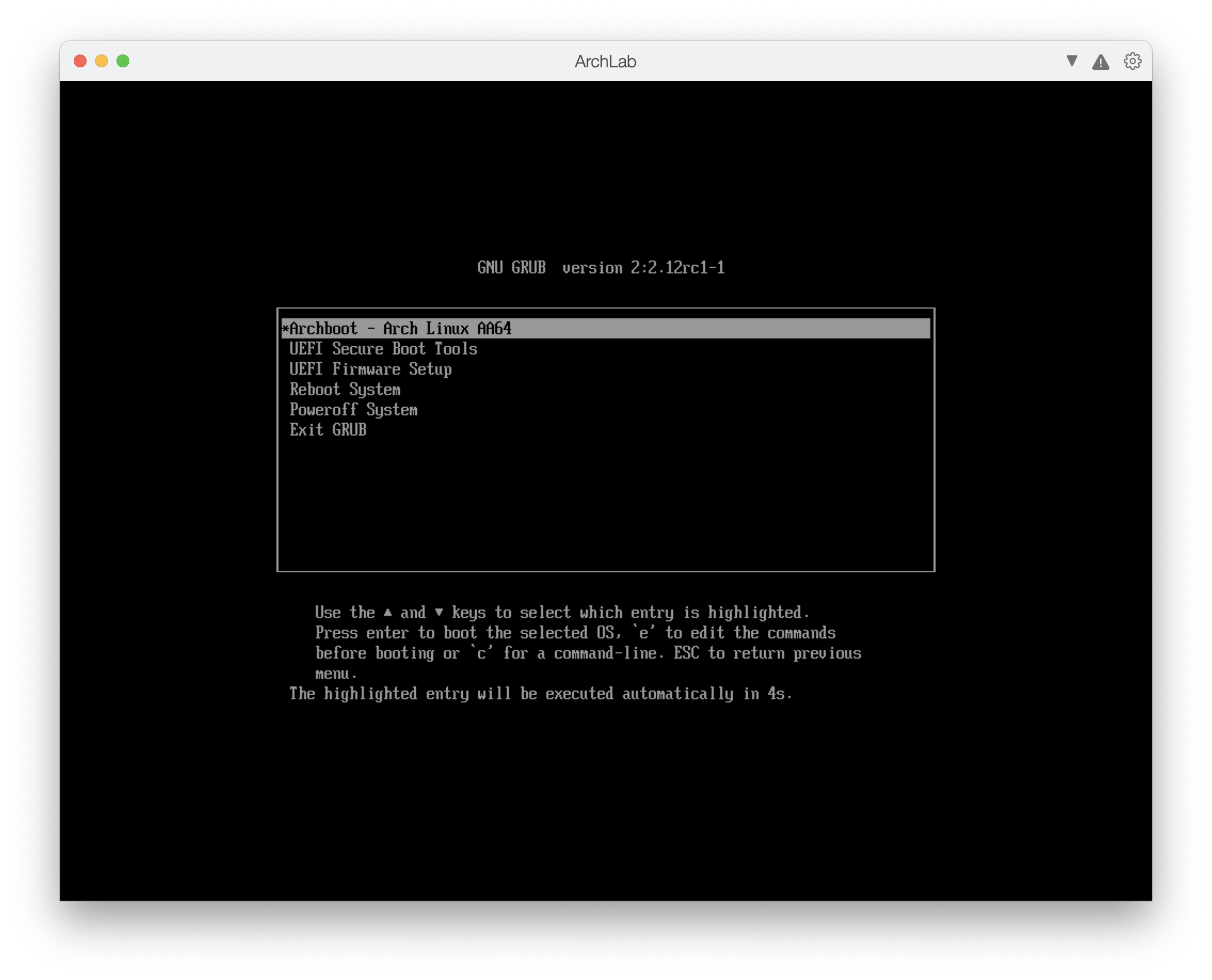1212x980 pixels.
Task: Click the up arrow symbol in help text
Action: point(388,612)
